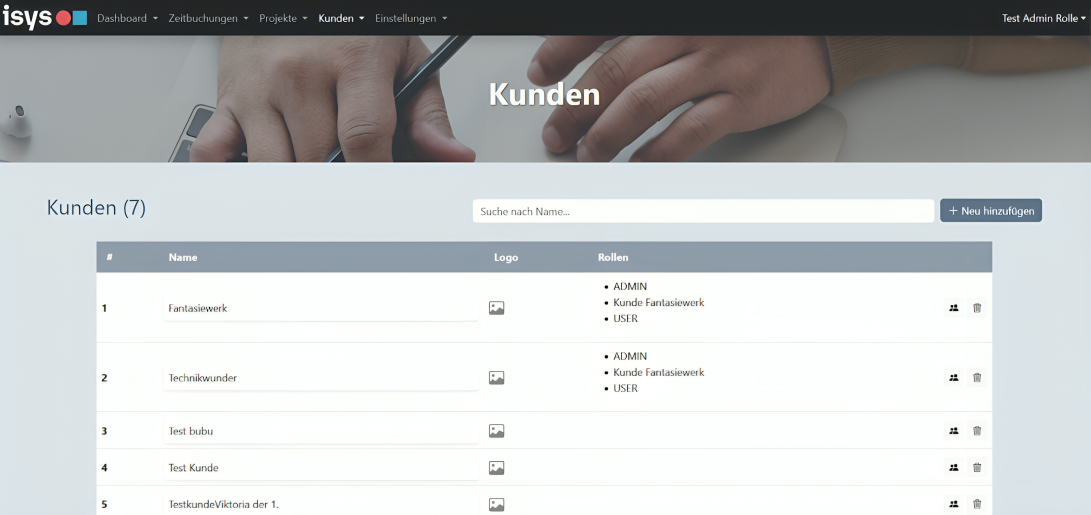Screen dimensions: 1091x515
Task: Click the isys logo in navbar
Action: [x=45, y=17]
